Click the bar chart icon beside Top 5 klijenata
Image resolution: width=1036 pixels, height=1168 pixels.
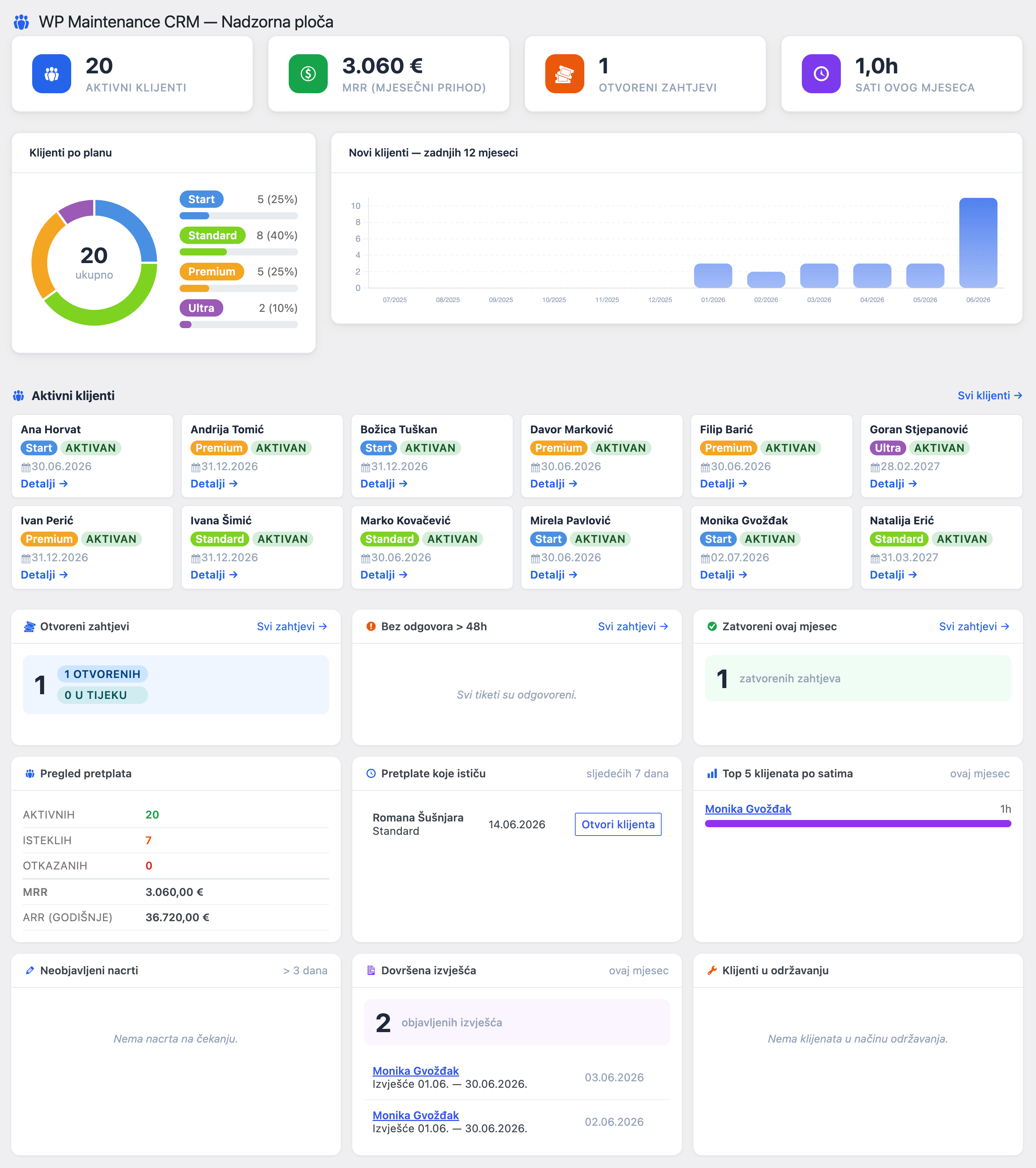point(712,773)
